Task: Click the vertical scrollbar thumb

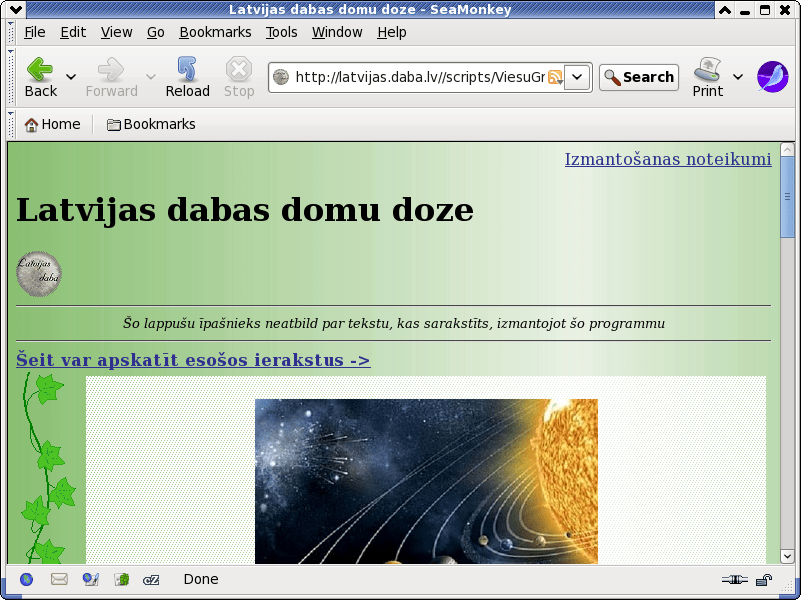Action: [x=787, y=197]
